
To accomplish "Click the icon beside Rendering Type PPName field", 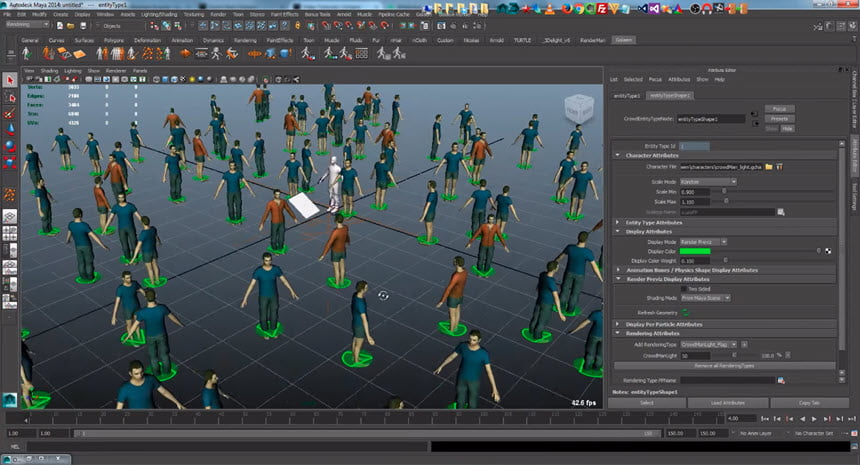I will click(781, 380).
